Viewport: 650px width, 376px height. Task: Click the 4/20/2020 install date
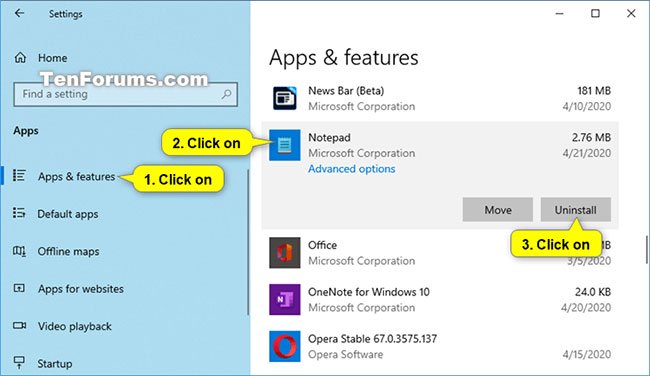[x=586, y=308]
